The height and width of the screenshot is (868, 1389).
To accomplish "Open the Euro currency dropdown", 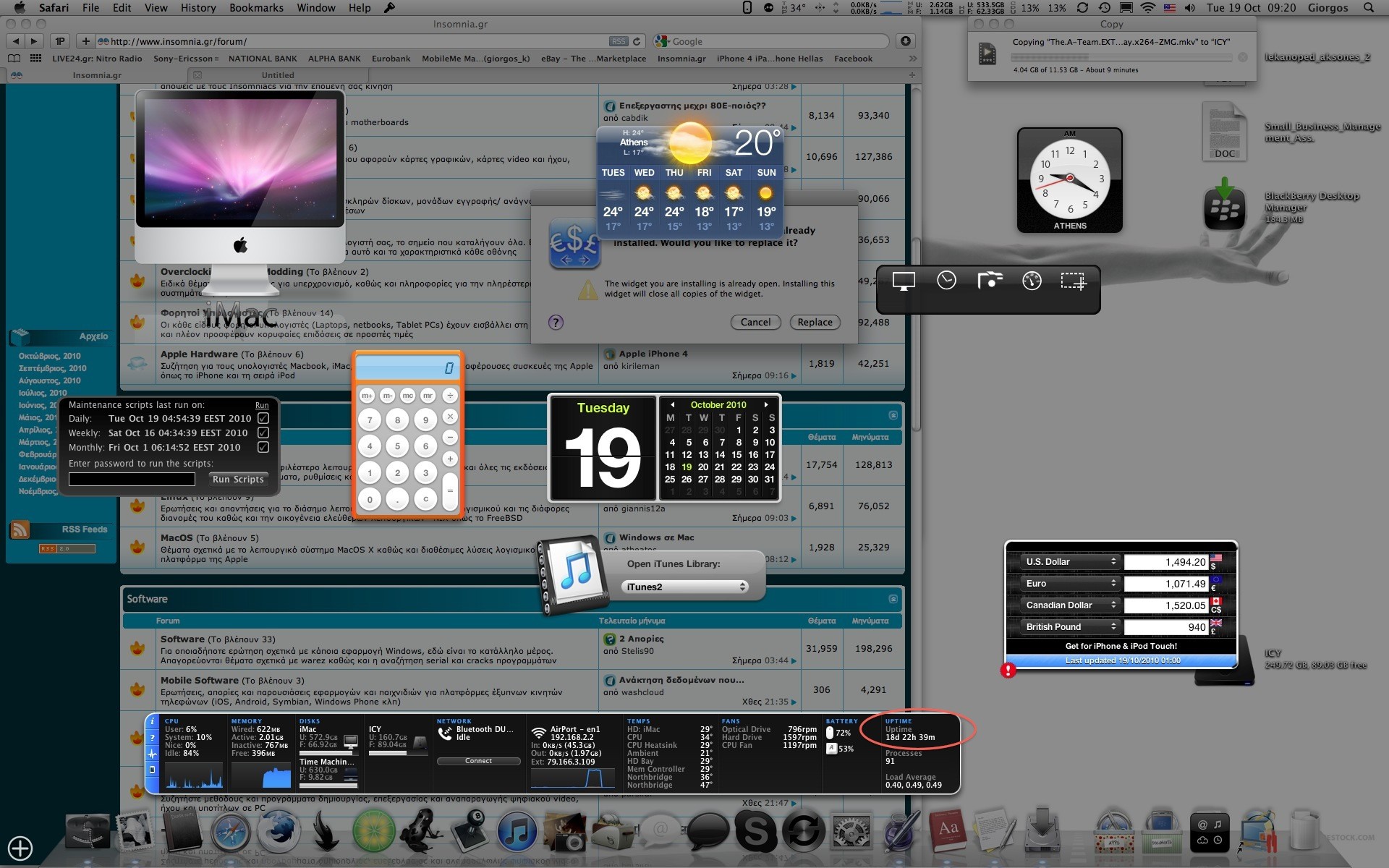I will tap(1070, 583).
